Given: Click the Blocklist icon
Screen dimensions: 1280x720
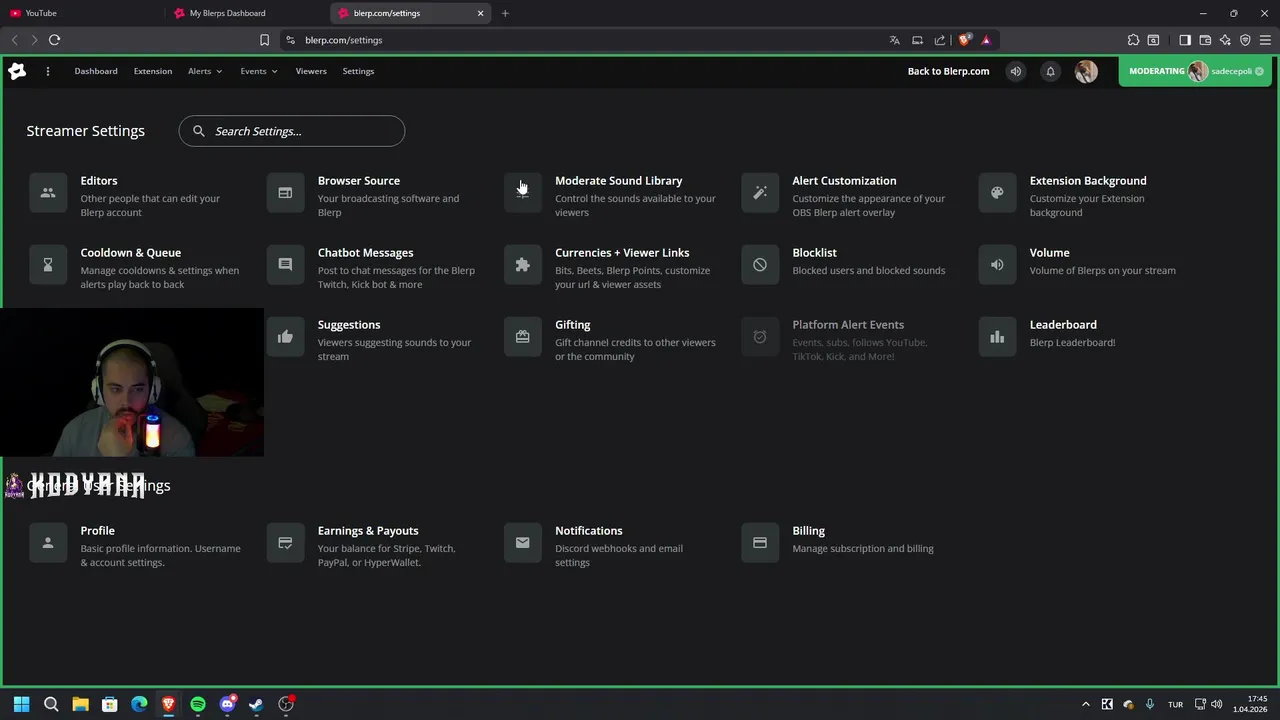Looking at the screenshot, I should click(x=760, y=265).
